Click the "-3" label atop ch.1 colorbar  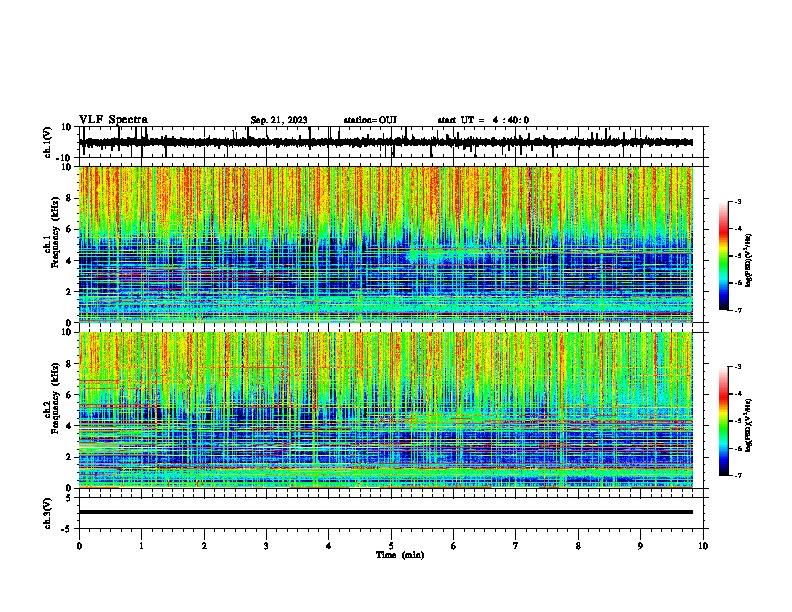737,201
